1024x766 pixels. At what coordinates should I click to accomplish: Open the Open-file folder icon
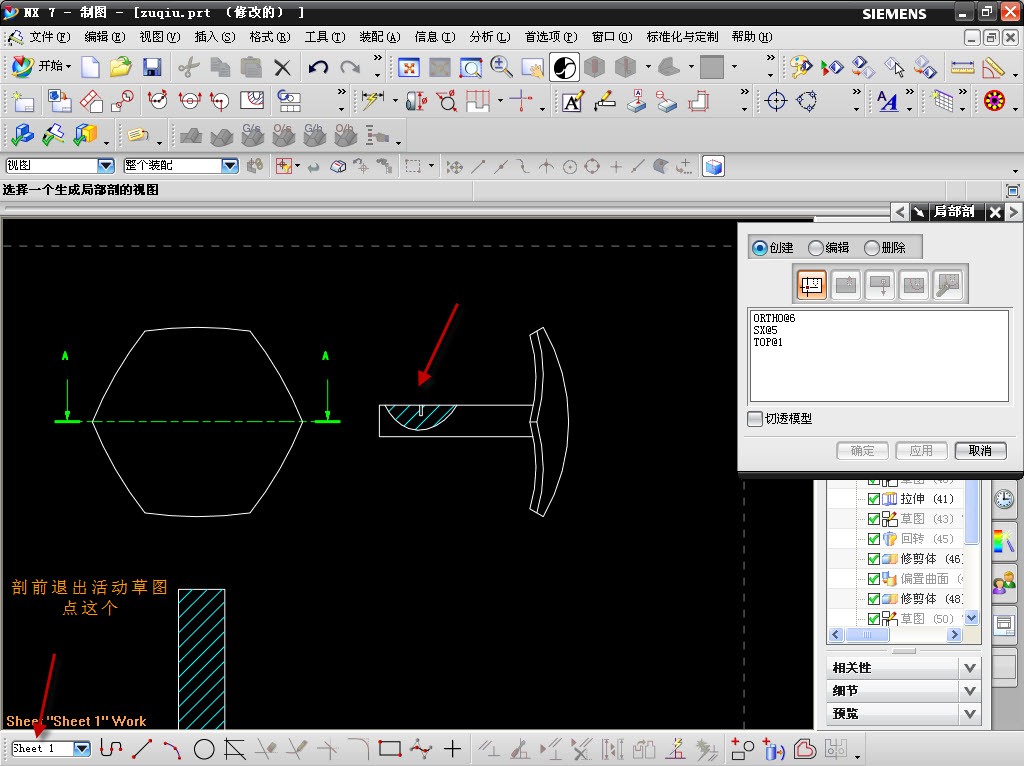pyautogui.click(x=121, y=67)
